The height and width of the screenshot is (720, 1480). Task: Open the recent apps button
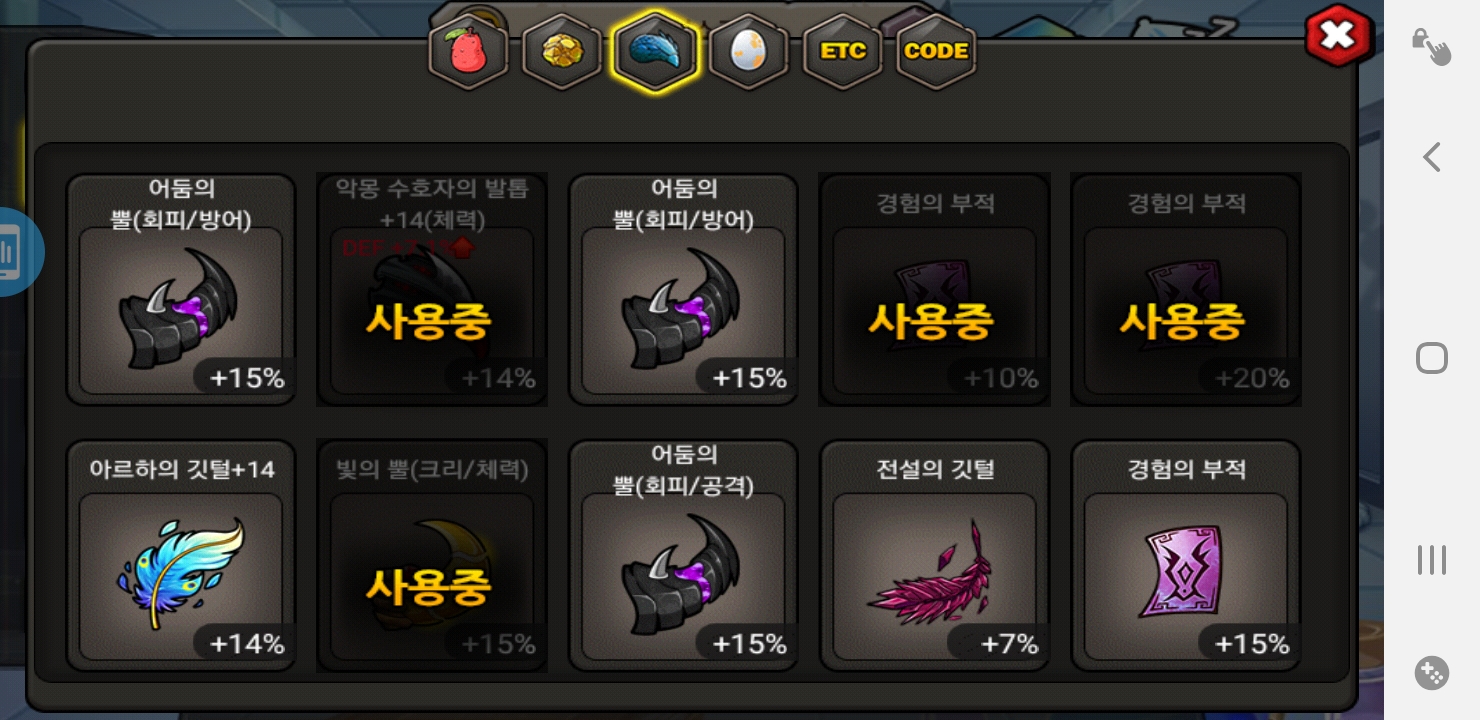pyautogui.click(x=1432, y=560)
